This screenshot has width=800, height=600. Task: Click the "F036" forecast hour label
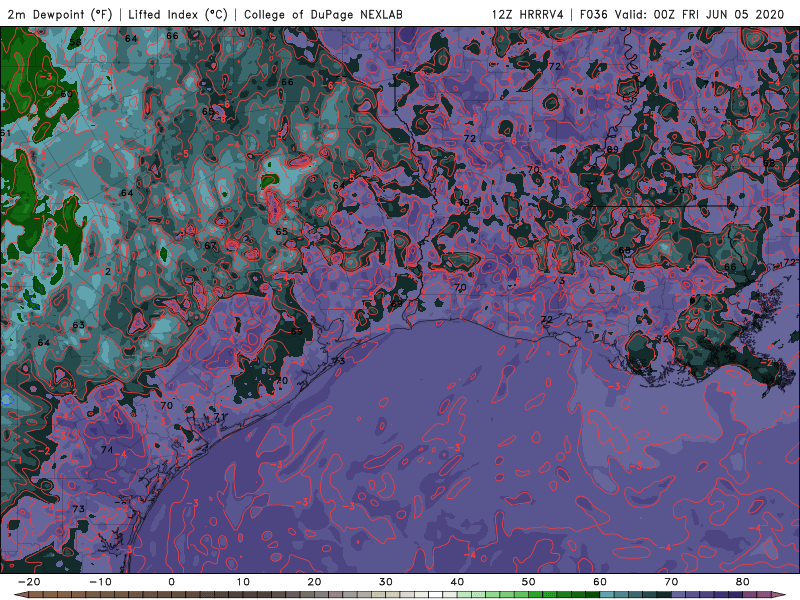(593, 14)
